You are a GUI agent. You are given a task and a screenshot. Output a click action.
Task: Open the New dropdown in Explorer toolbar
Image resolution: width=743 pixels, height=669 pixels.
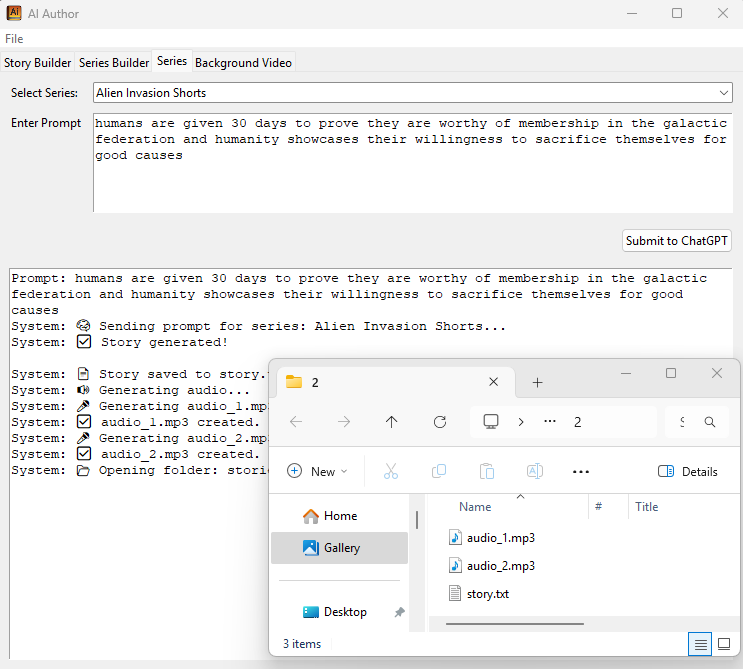click(x=317, y=471)
